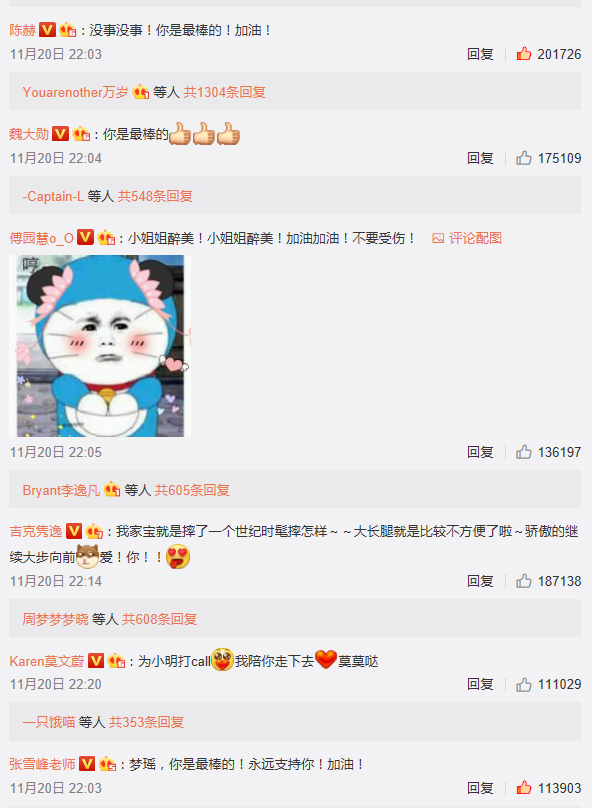The height and width of the screenshot is (808, 592).
Task: Expand the 共548条回复 replies thread
Action: point(155,196)
